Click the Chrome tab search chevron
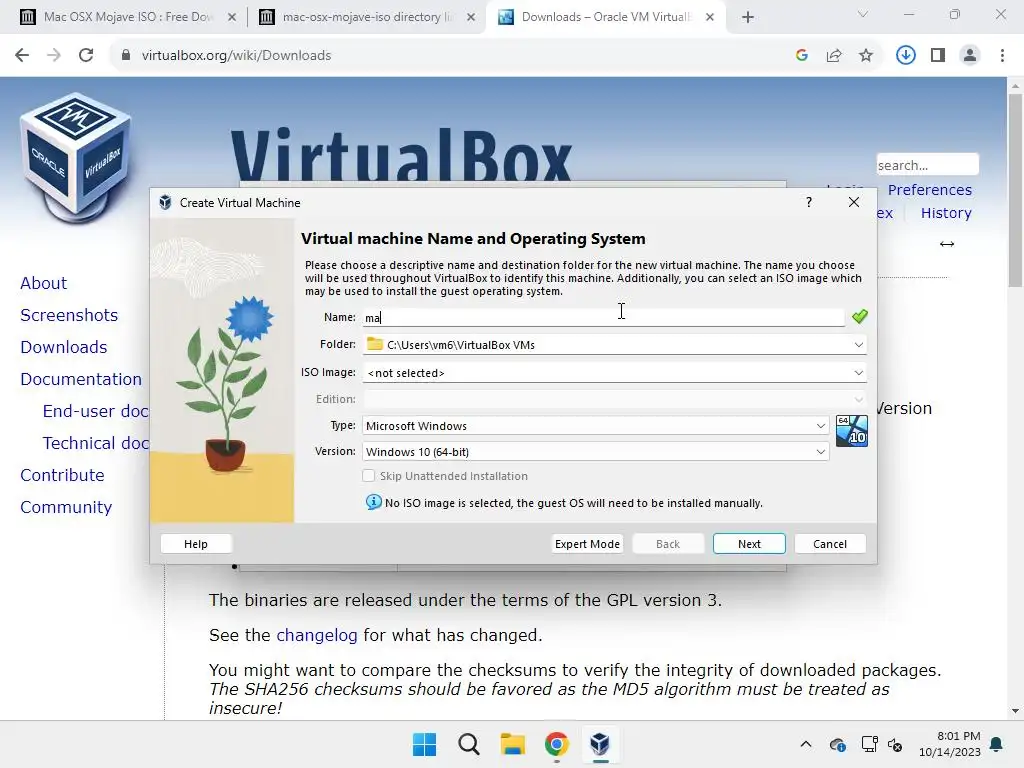The width and height of the screenshot is (1024, 768). click(863, 14)
